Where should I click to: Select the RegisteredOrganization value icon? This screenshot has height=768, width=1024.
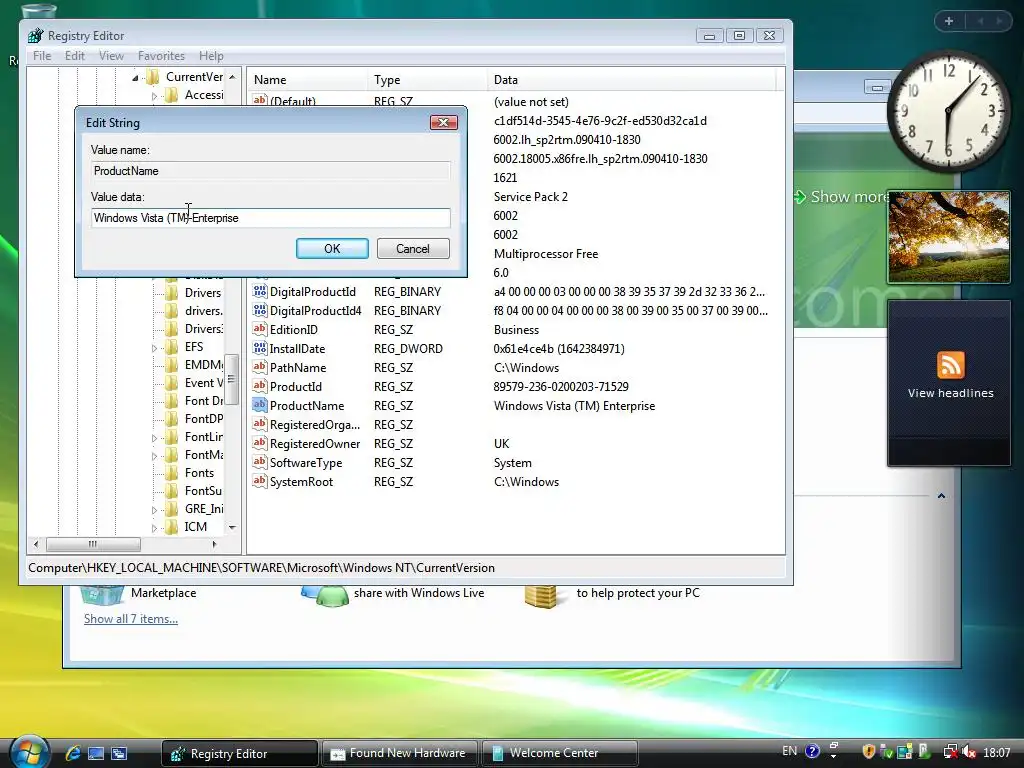tap(260, 424)
